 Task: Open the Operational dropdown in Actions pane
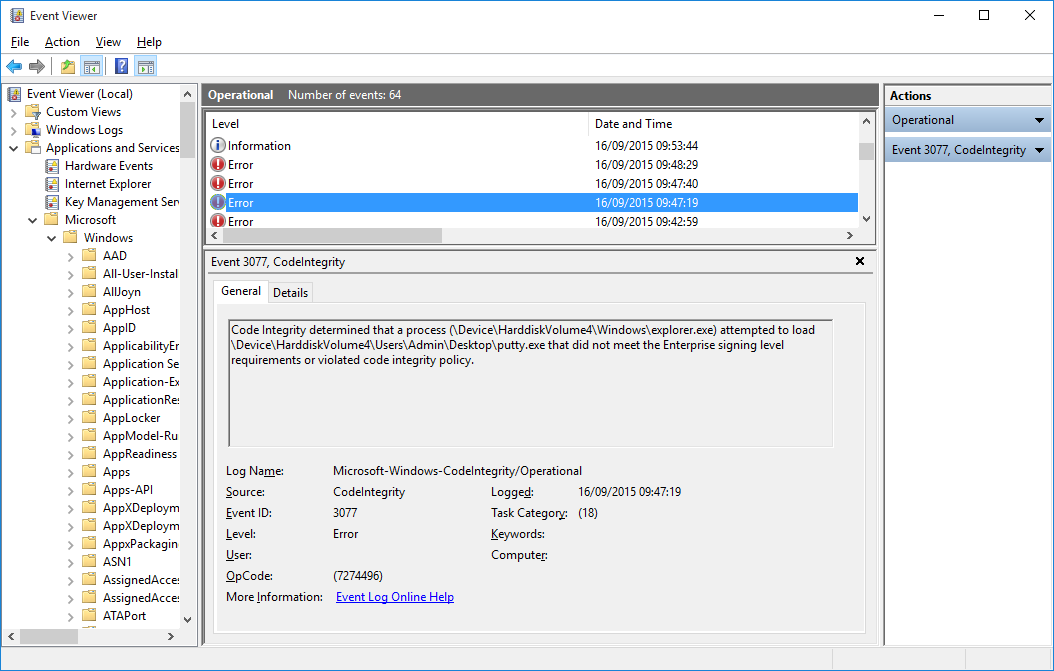coord(1037,119)
